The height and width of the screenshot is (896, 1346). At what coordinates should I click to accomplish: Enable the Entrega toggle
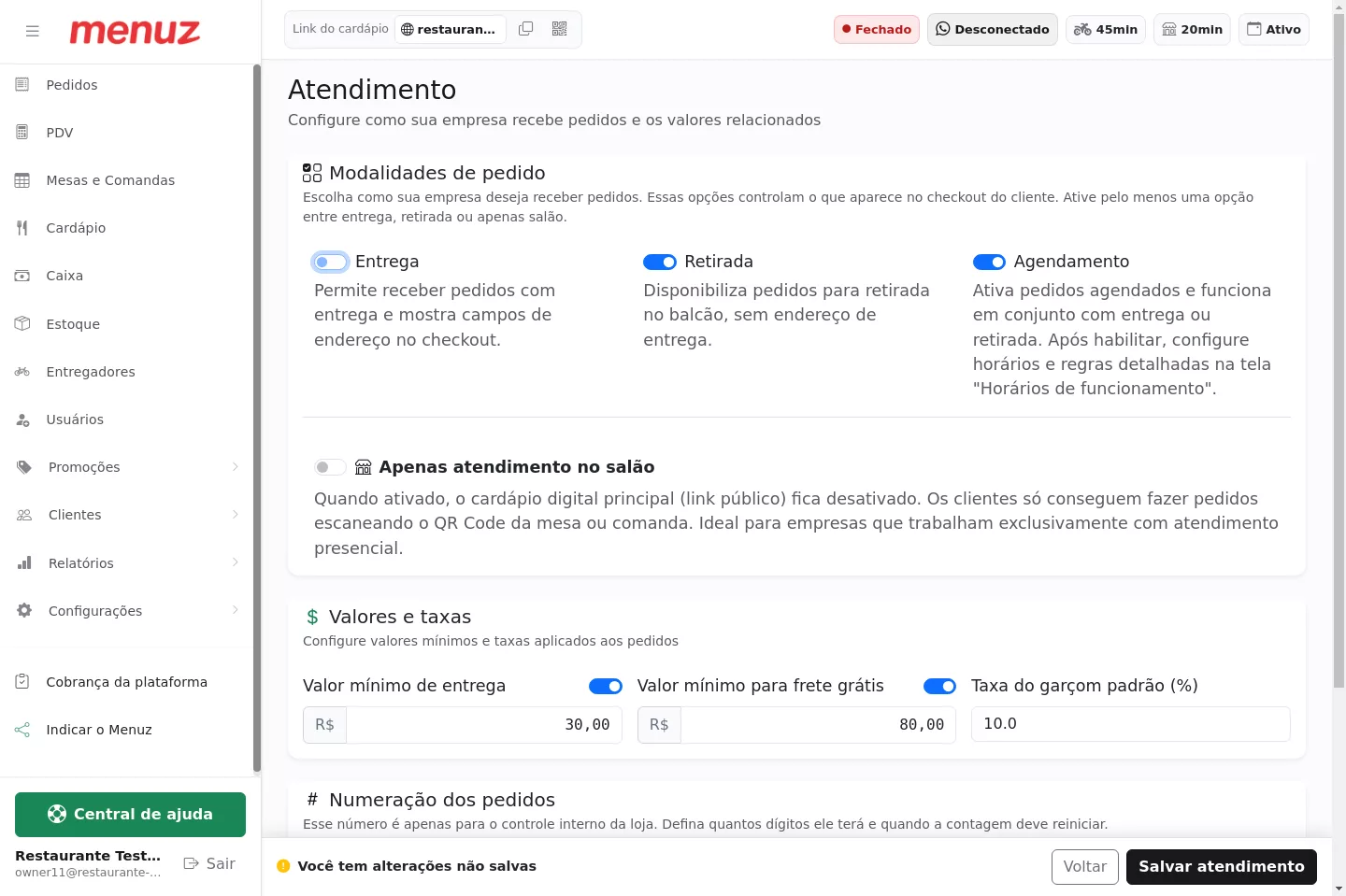[x=330, y=263]
